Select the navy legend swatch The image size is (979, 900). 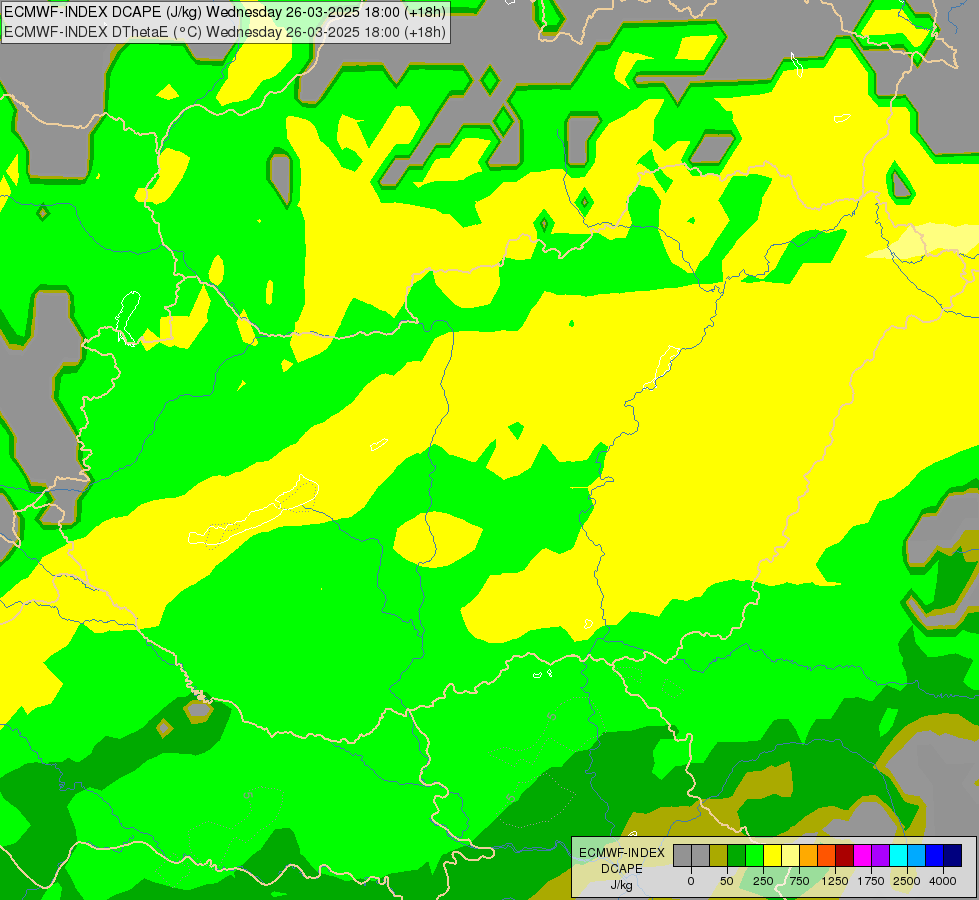click(953, 855)
